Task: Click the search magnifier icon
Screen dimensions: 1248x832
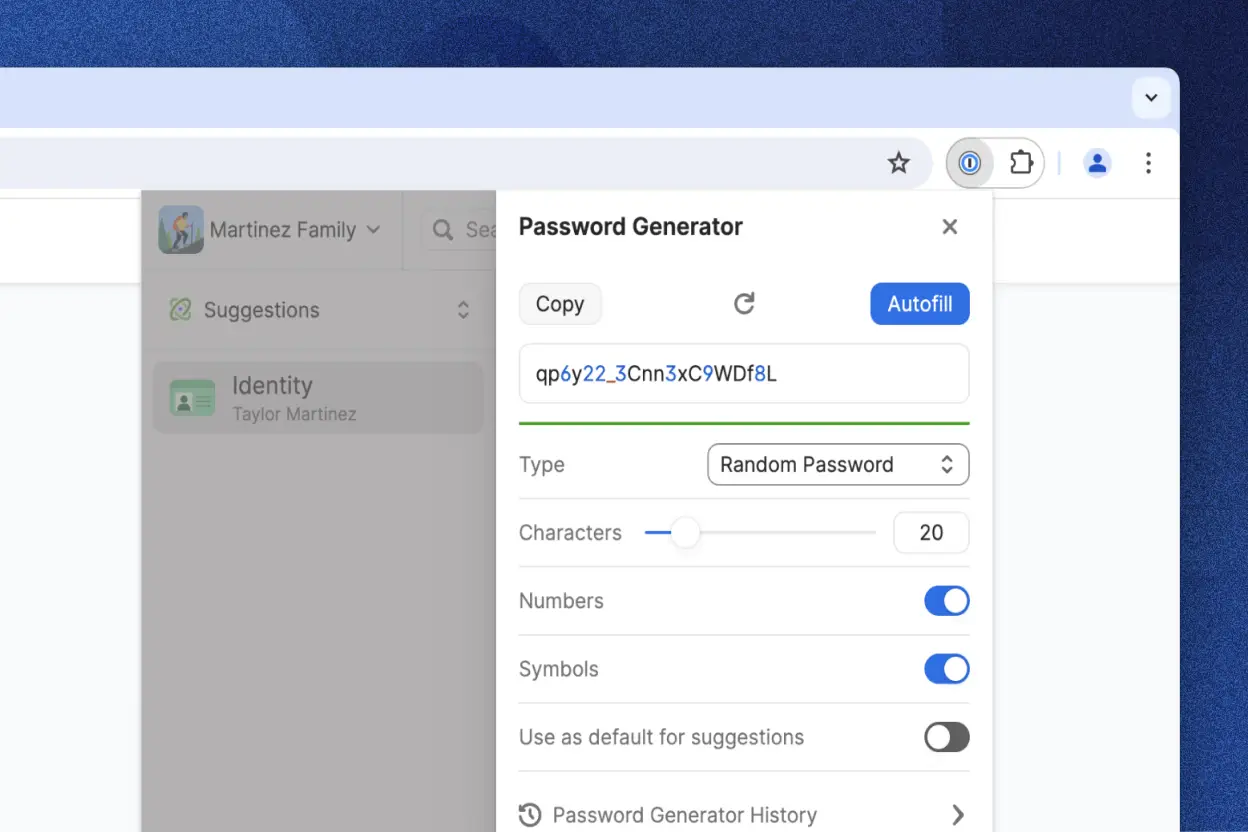Action: point(442,231)
